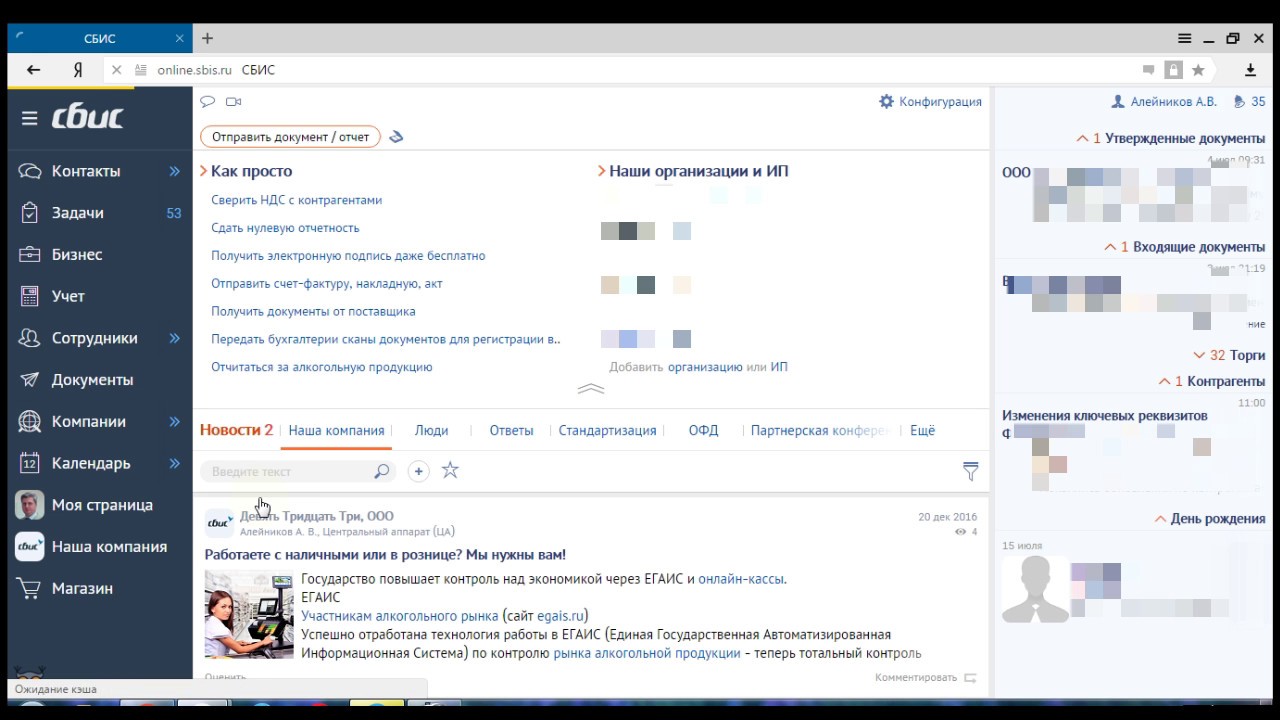This screenshot has height=720, width=1280.
Task: Switch to the Наша компания tab
Action: pyautogui.click(x=336, y=430)
